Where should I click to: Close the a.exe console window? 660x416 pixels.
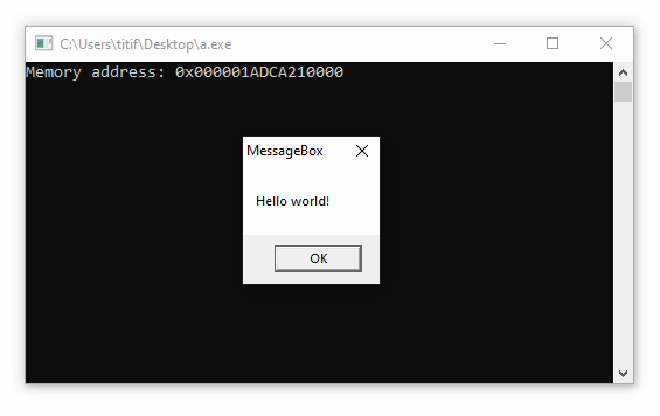coord(606,43)
